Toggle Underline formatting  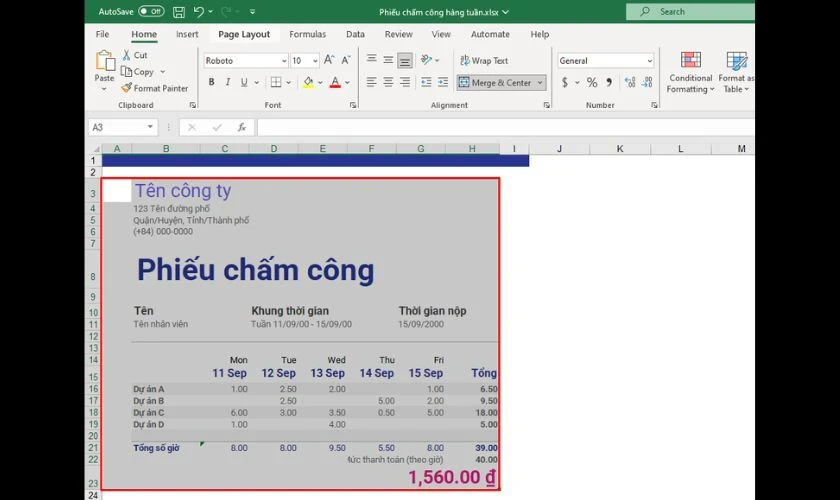point(244,83)
